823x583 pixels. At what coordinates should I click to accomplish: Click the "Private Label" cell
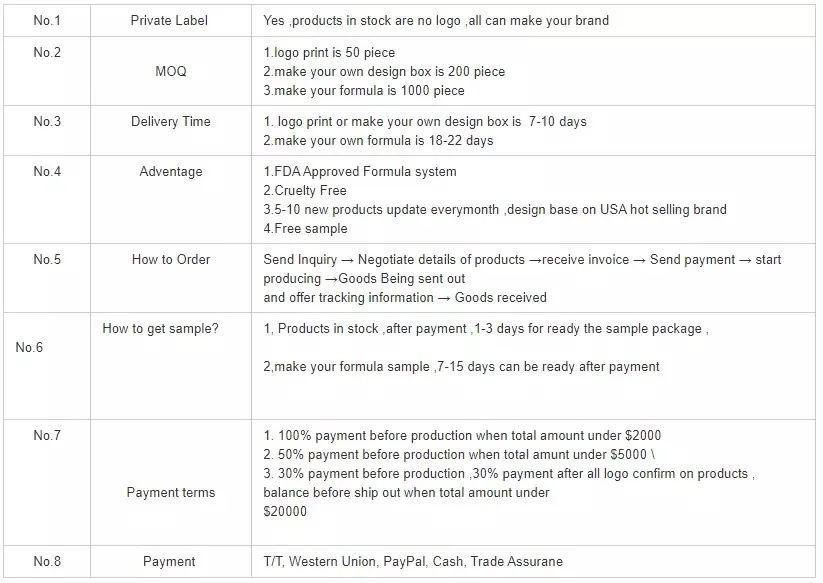pyautogui.click(x=170, y=21)
